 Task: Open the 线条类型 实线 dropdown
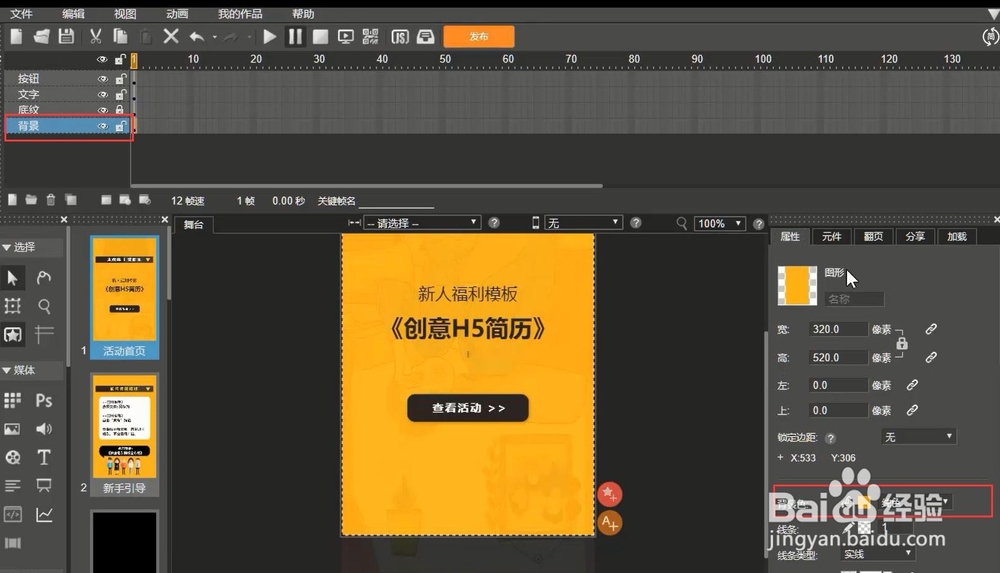pyautogui.click(x=878, y=554)
